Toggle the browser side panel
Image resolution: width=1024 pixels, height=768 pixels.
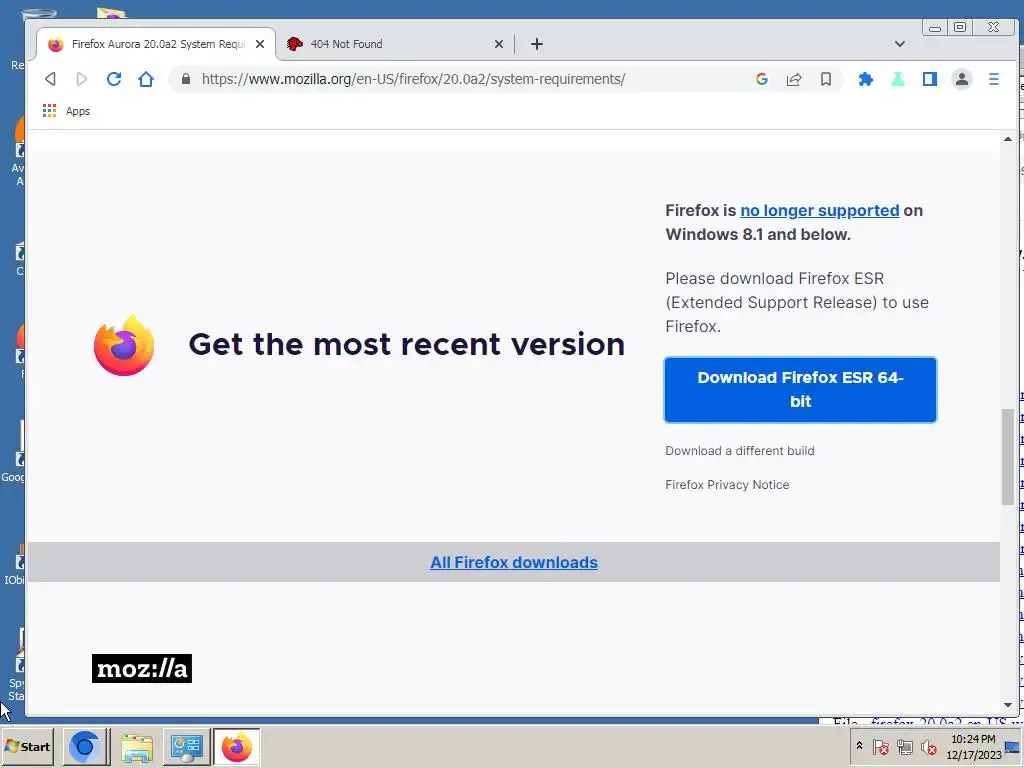(930, 79)
